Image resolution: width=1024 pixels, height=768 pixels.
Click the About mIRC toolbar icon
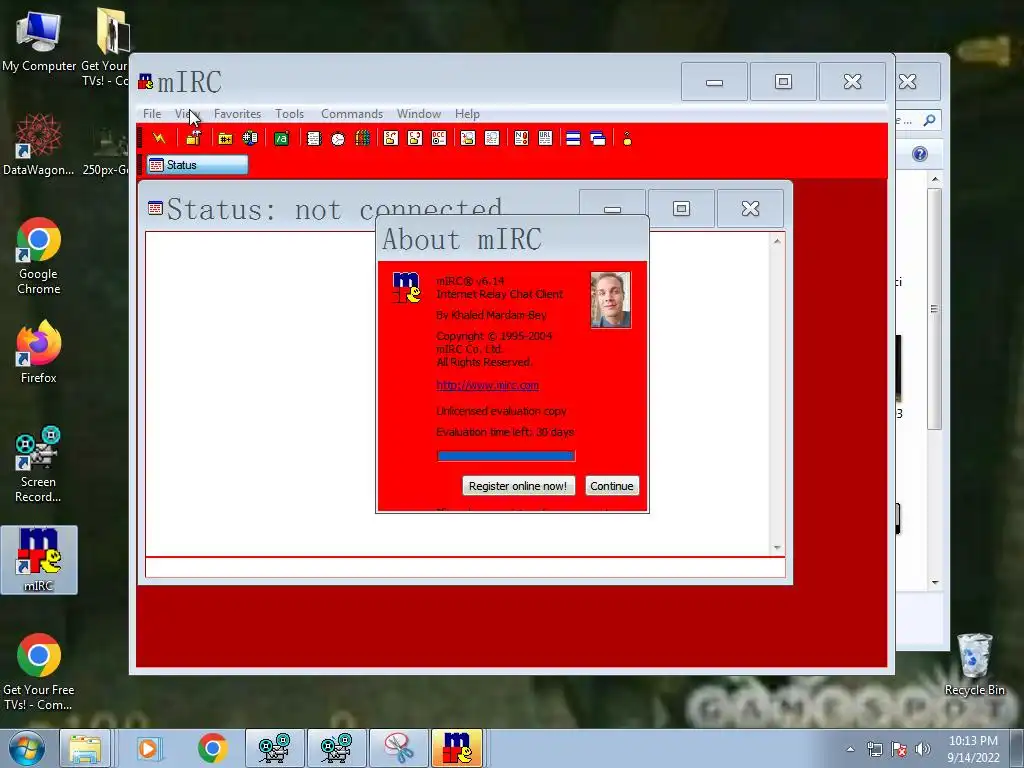coord(627,138)
